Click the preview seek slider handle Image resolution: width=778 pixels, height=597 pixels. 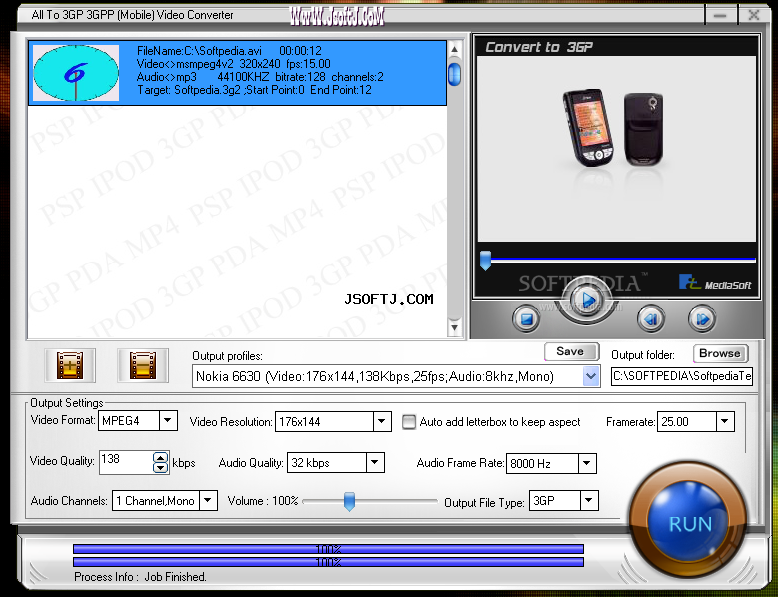485,260
